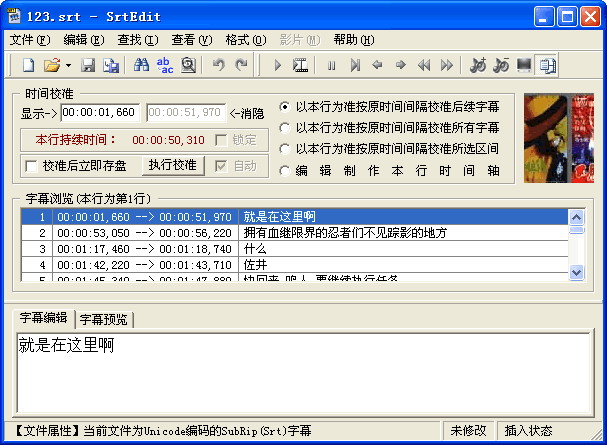This screenshot has width=607, height=445.
Task: Click the binoculars Find icon
Action: click(x=142, y=65)
